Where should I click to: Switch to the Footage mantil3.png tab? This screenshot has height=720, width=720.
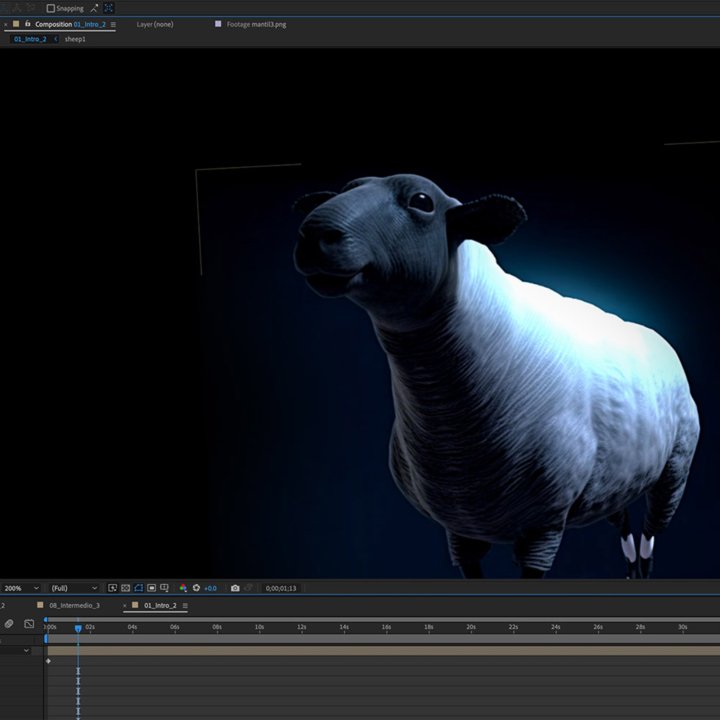click(x=255, y=24)
